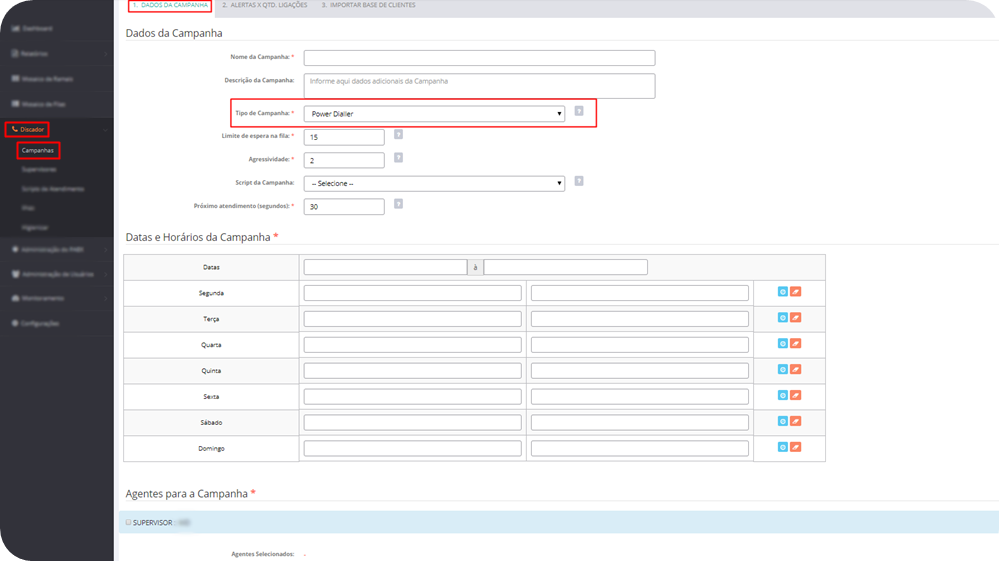Click blue clock icon in Domingo row

coord(783,448)
